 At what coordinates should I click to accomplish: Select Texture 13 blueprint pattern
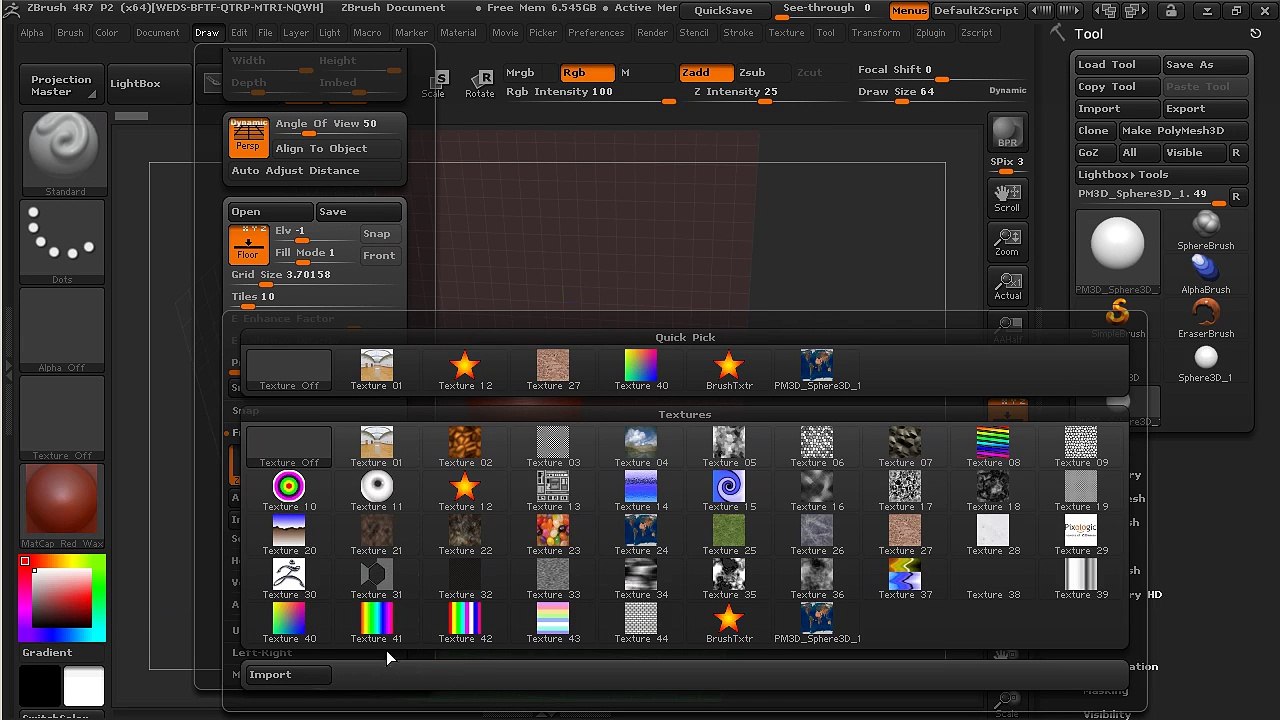pyautogui.click(x=553, y=491)
